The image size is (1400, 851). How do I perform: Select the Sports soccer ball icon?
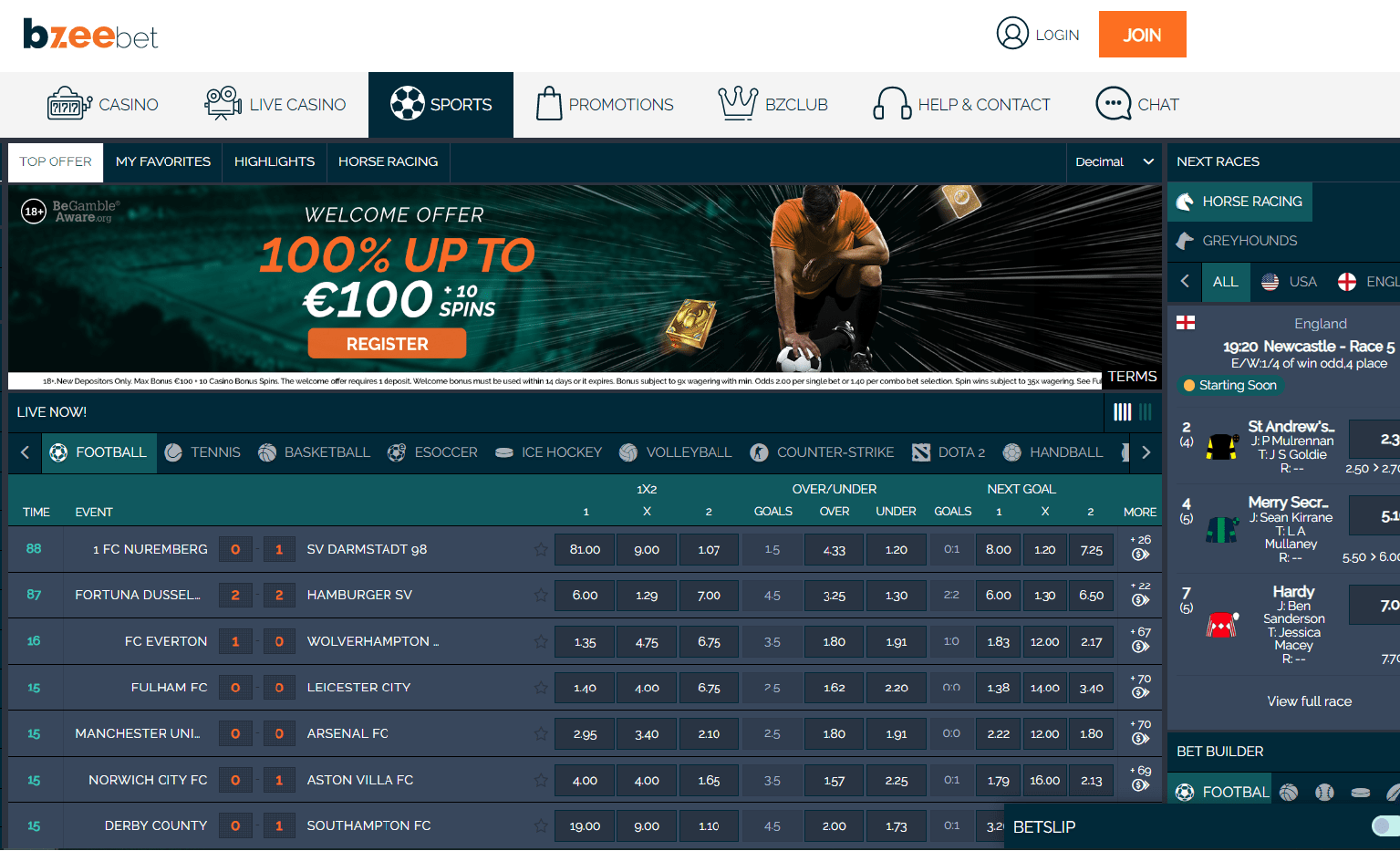pos(407,104)
